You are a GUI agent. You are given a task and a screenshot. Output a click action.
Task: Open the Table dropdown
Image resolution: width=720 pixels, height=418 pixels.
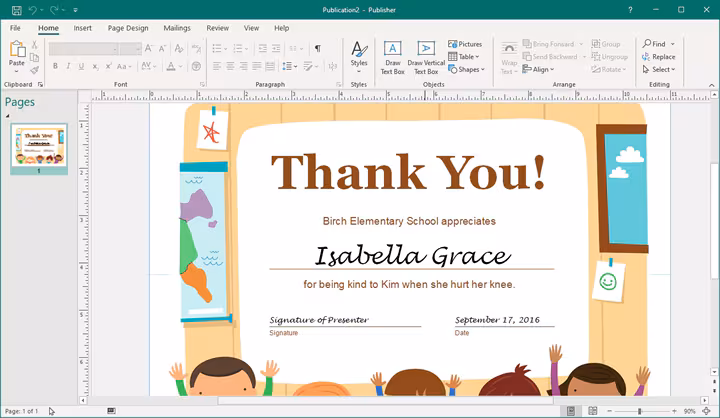(464, 57)
